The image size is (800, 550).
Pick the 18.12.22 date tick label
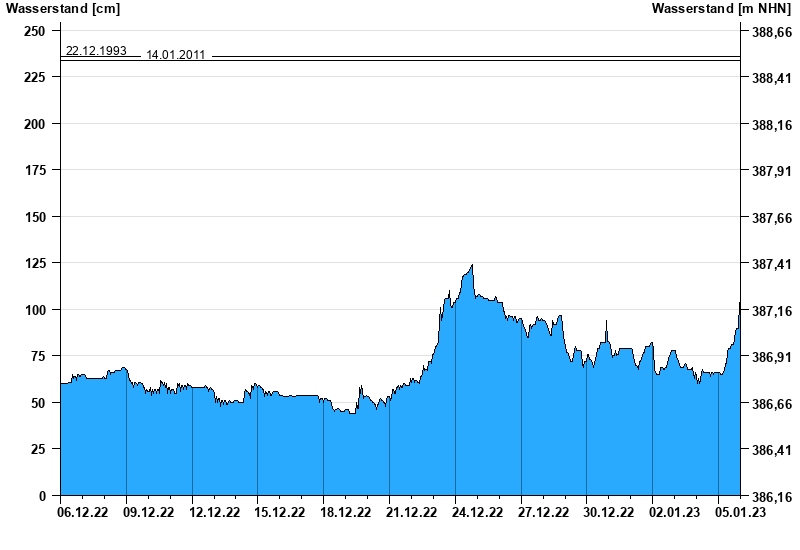pyautogui.click(x=345, y=513)
